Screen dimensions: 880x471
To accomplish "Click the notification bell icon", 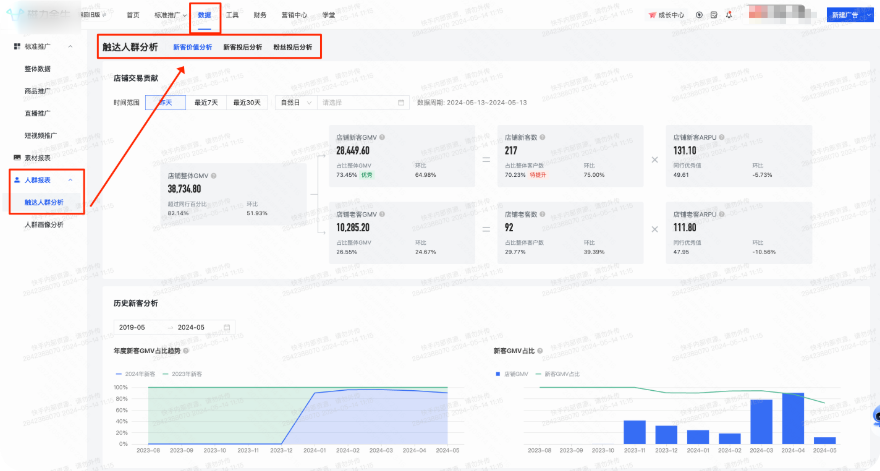I will tap(728, 15).
